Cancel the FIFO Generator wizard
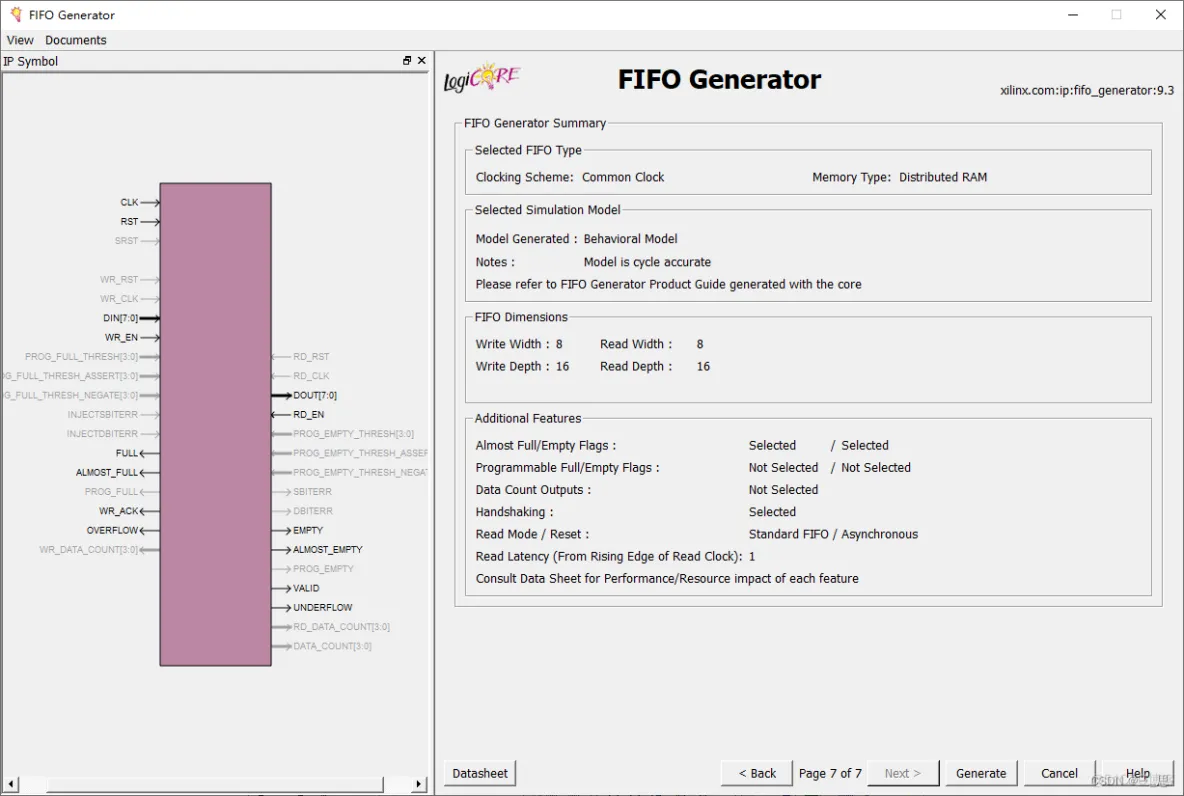The width and height of the screenshot is (1184, 796). tap(1059, 773)
